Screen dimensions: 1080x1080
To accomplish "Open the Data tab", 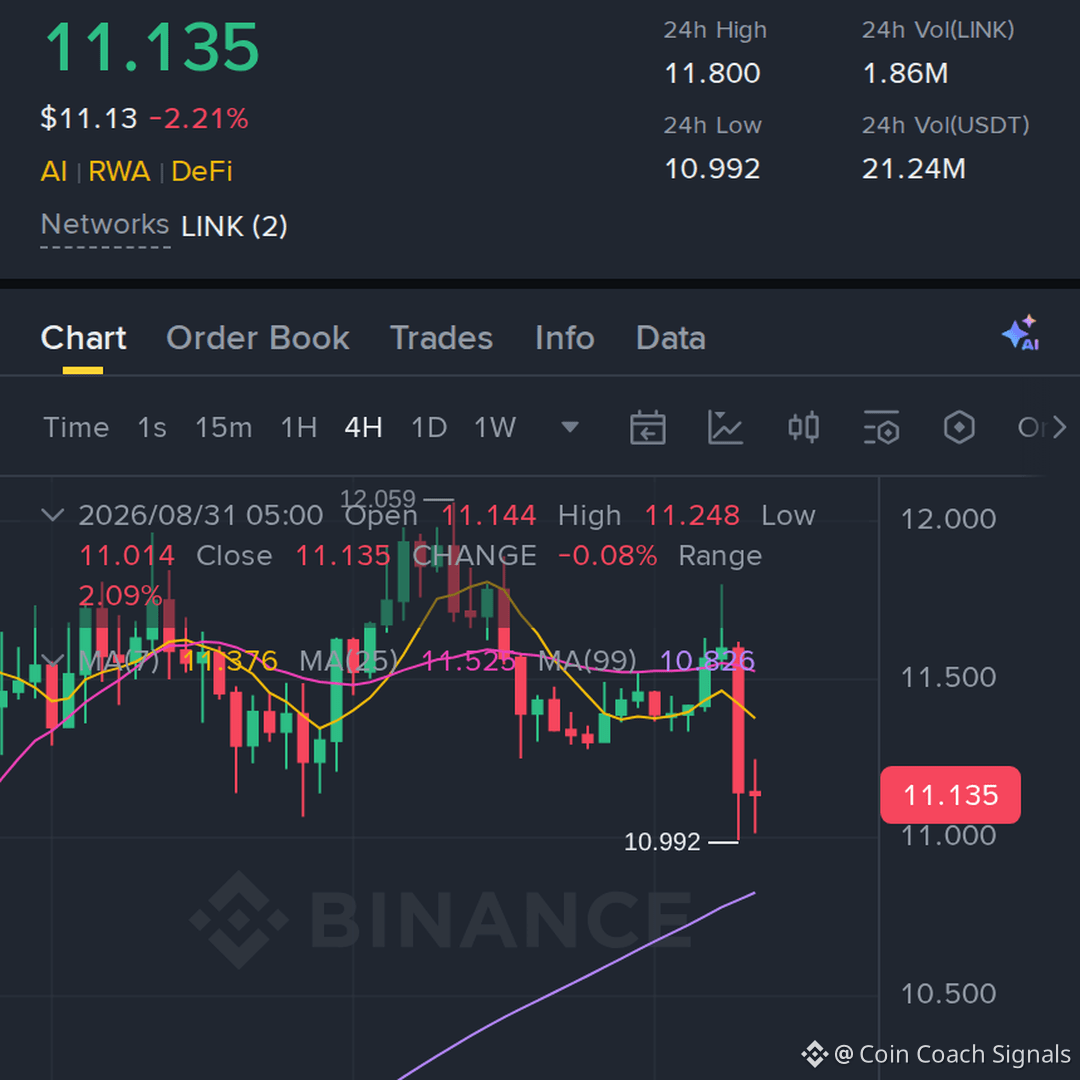I will tap(671, 338).
